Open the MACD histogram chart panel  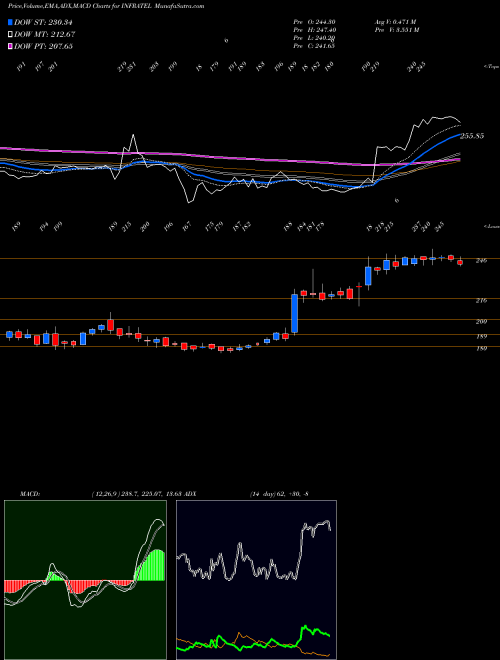pos(85,580)
